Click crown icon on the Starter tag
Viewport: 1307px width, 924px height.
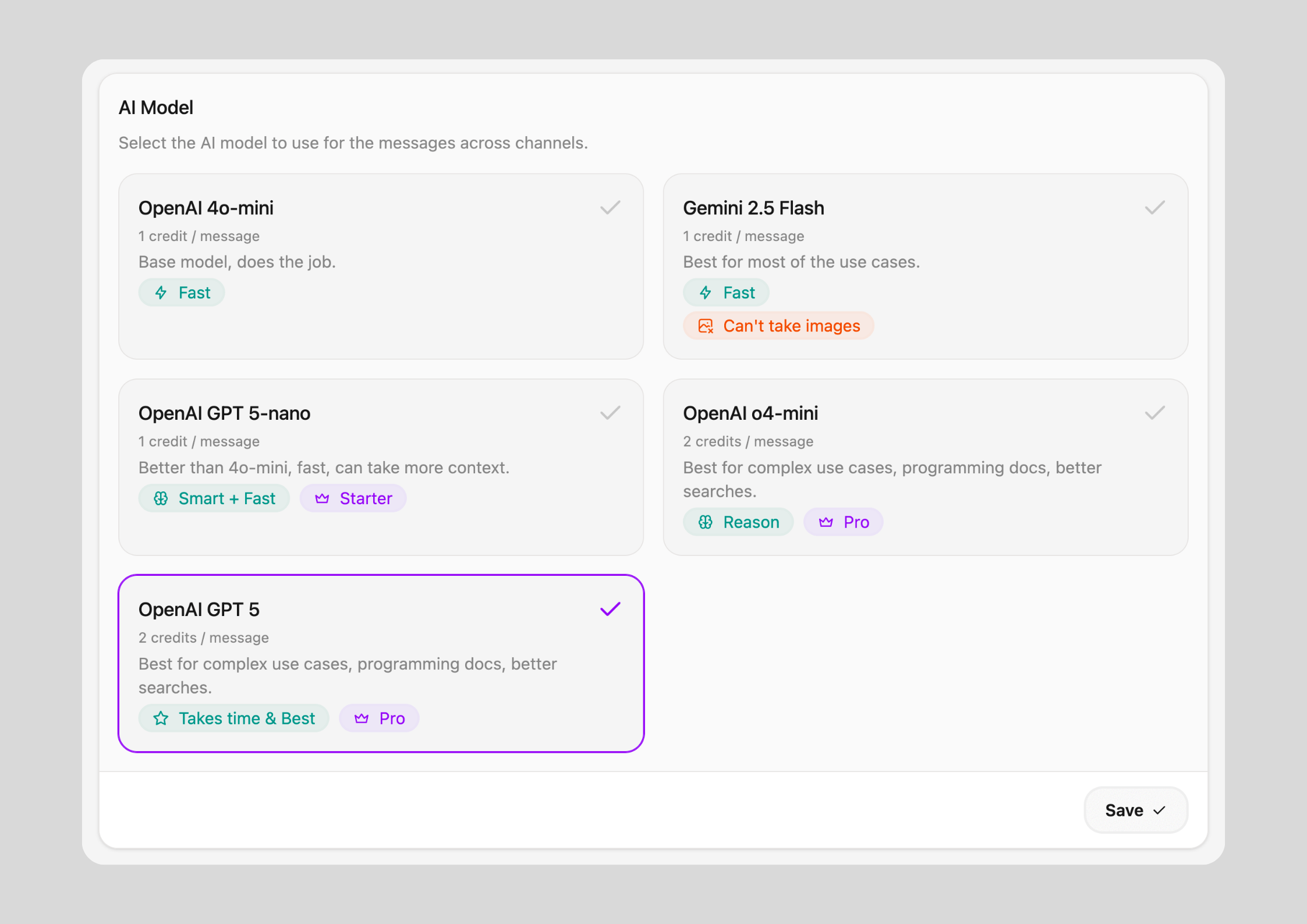322,498
